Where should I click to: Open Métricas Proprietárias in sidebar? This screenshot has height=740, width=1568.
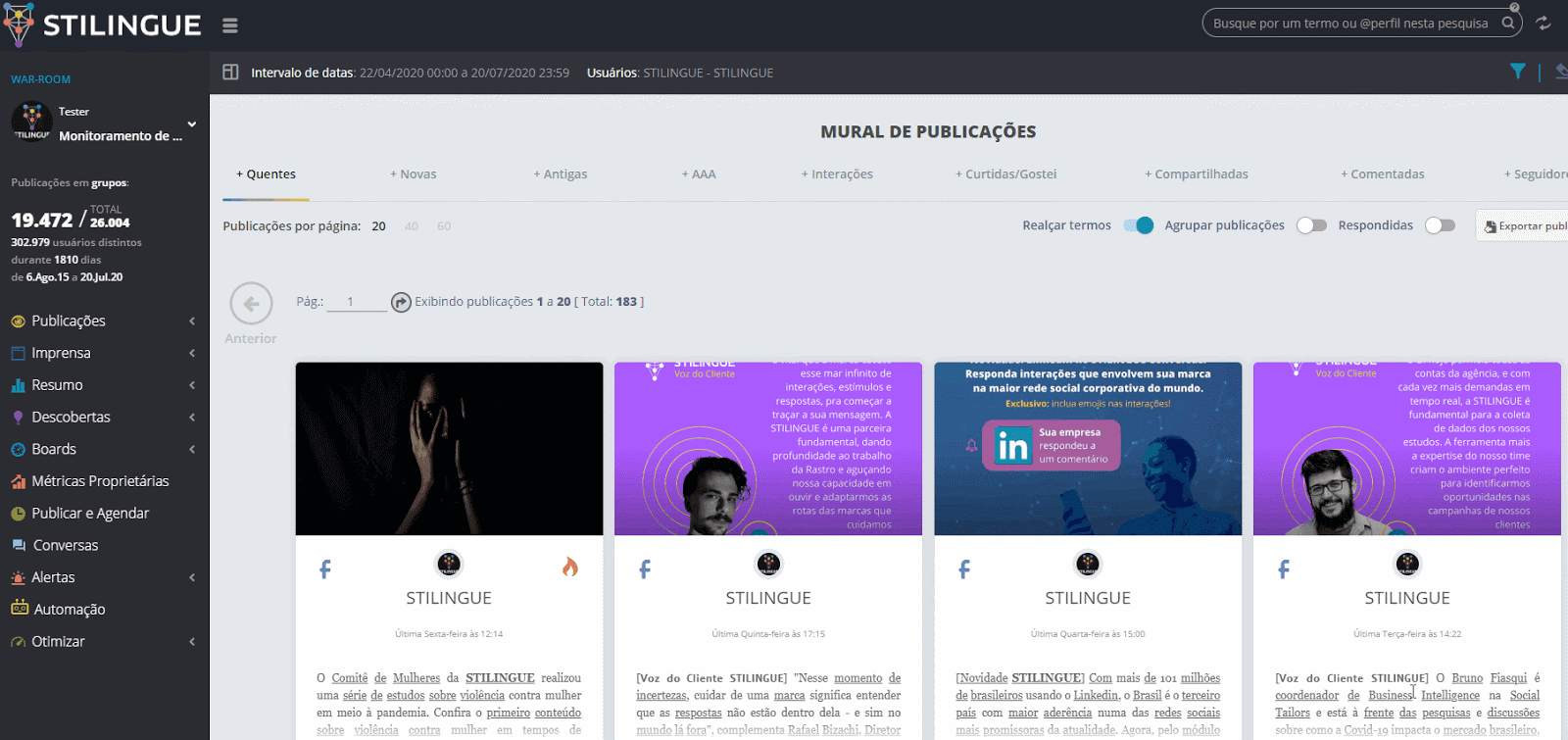(x=100, y=481)
